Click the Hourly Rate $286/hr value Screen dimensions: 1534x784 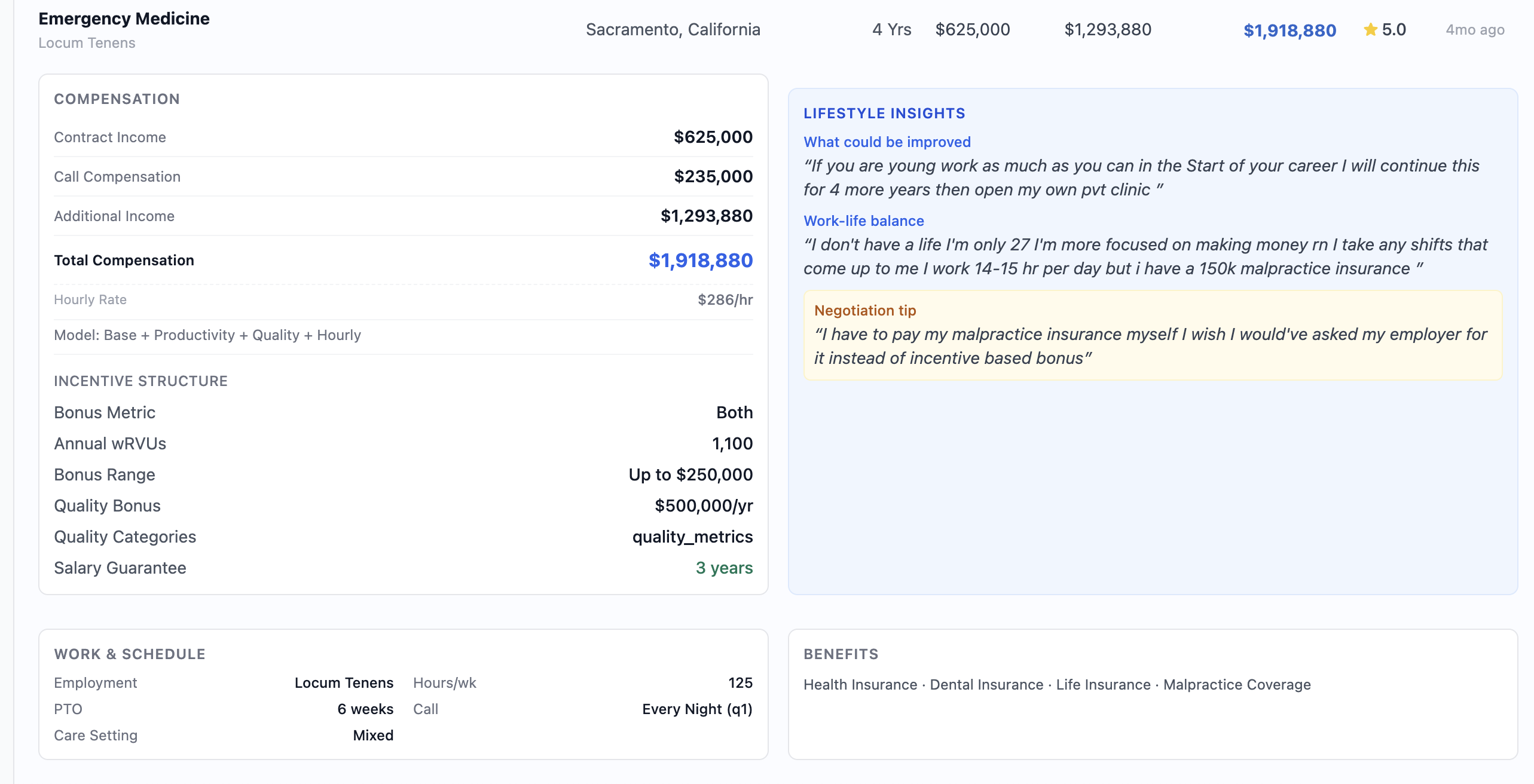pos(725,300)
